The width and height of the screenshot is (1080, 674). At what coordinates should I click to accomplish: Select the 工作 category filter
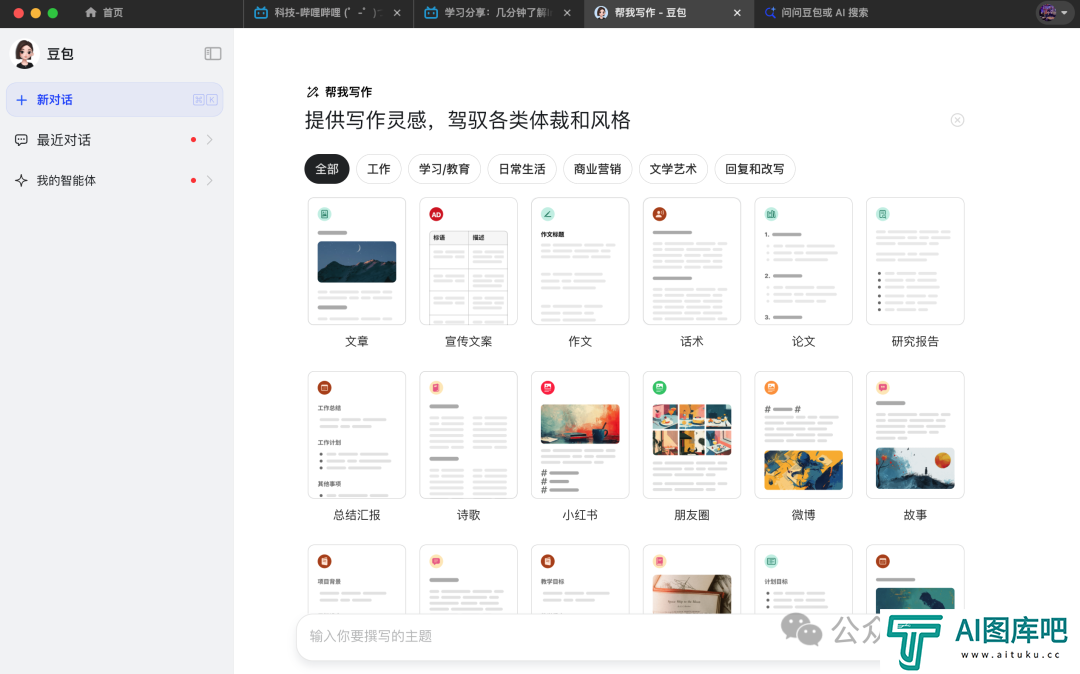pyautogui.click(x=378, y=169)
